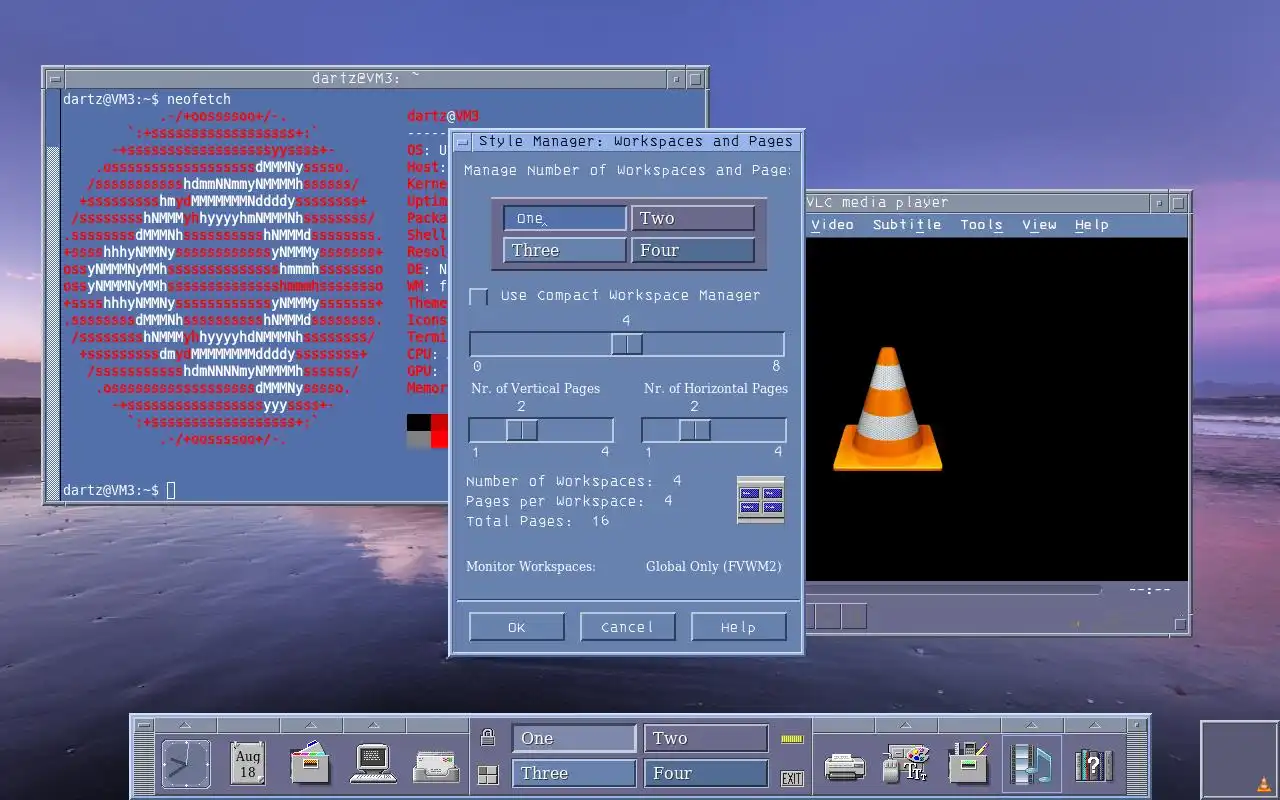The image size is (1280, 800).
Task: Click the VLC cone in the video area
Action: pos(887,409)
